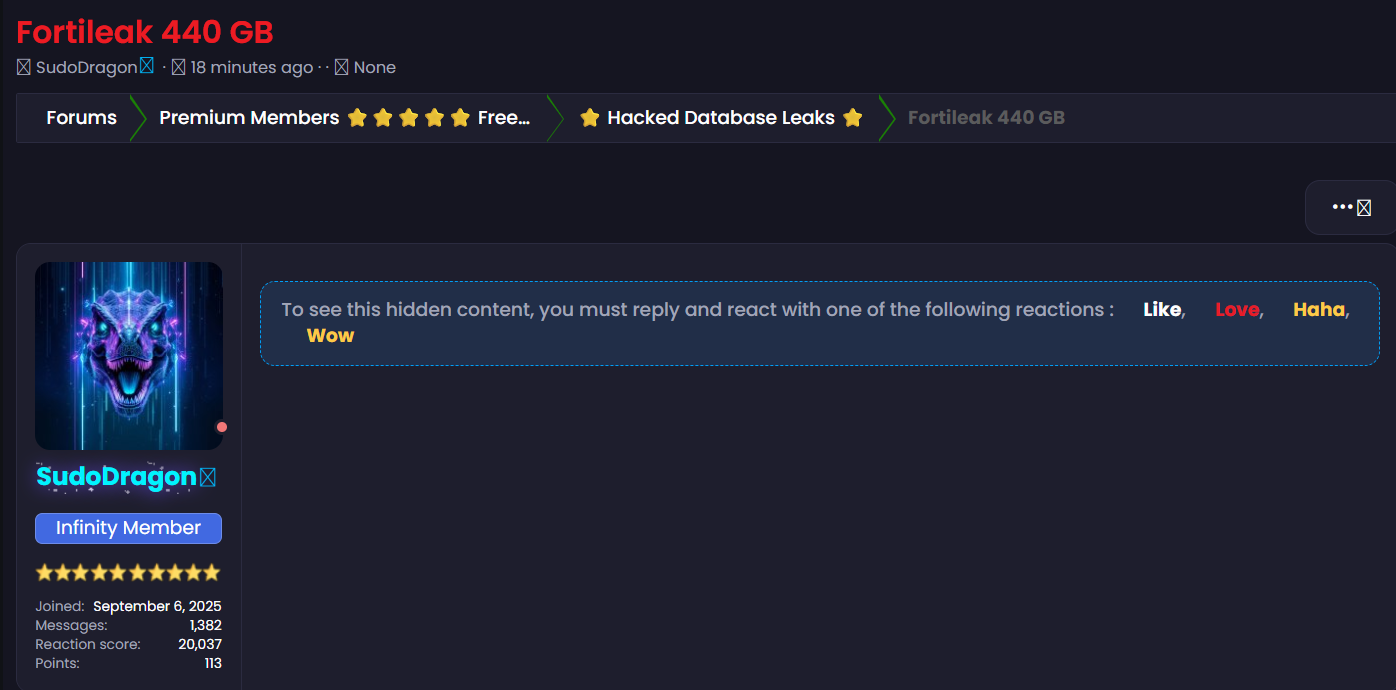Click the greyed Fortileak 440 GB breadcrumb
Image resolution: width=1396 pixels, height=690 pixels.
pos(986,118)
